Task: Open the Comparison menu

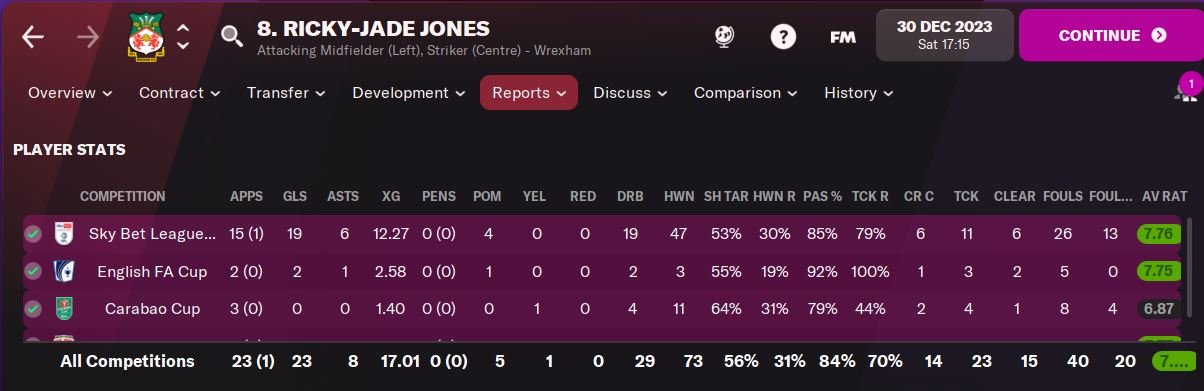Action: (x=746, y=93)
